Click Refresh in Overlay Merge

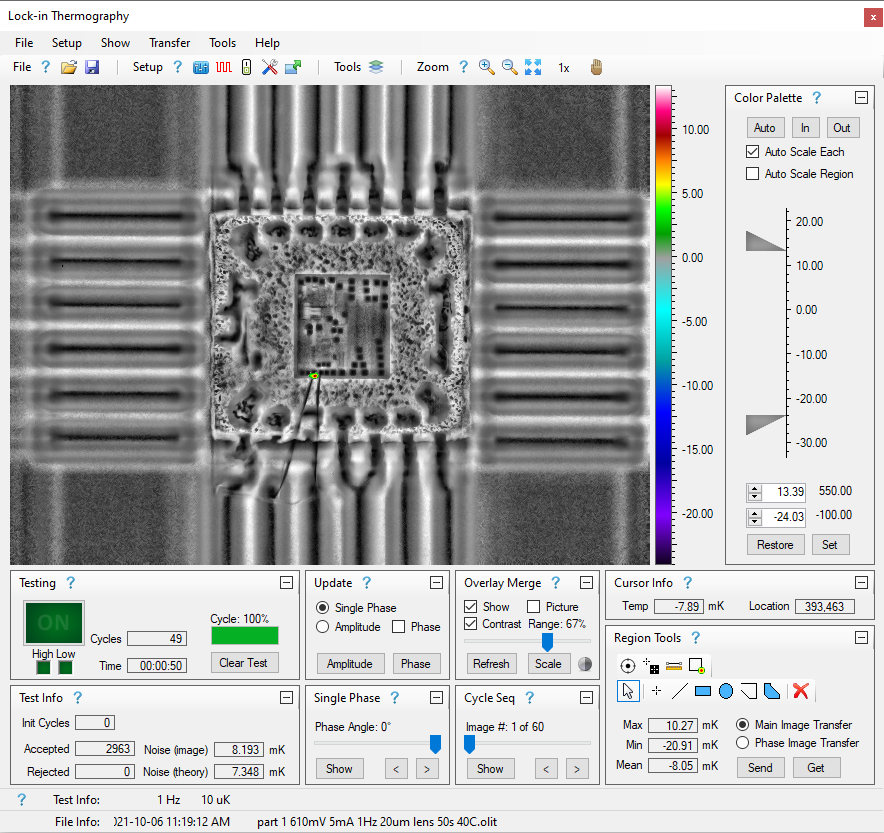pos(491,663)
